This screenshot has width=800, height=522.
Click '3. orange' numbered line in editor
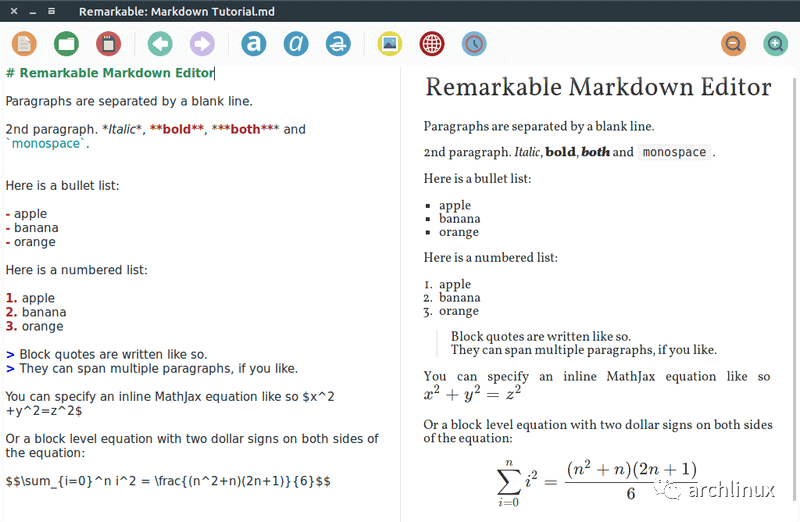(x=35, y=326)
